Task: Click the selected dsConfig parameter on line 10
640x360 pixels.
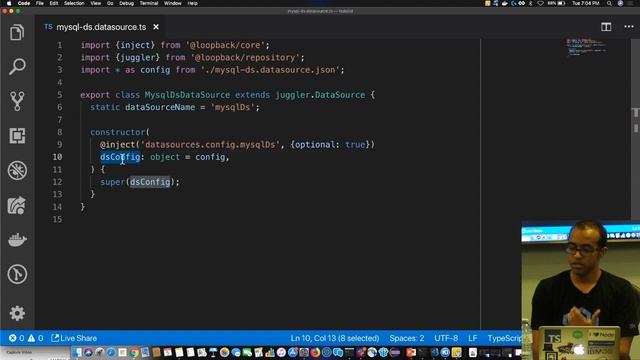Action: tap(120, 157)
